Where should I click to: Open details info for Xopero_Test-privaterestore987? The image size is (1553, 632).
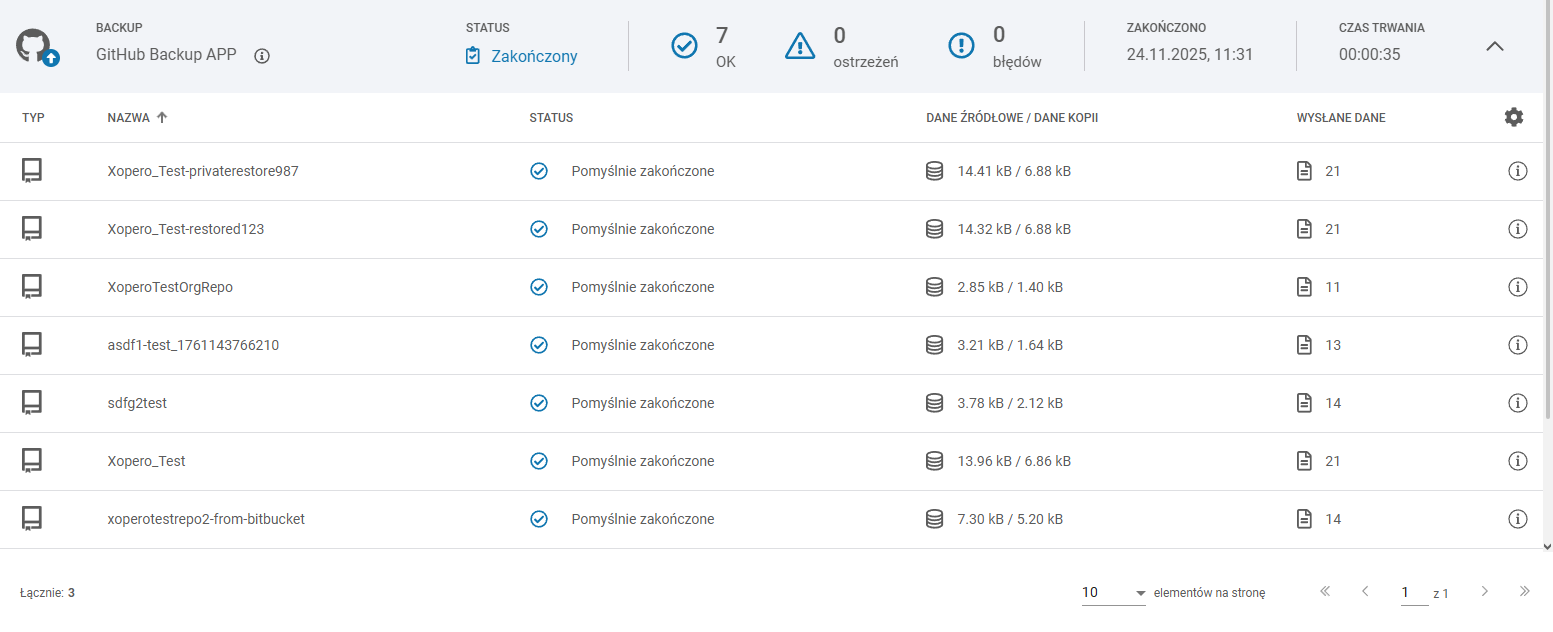[x=1516, y=171]
